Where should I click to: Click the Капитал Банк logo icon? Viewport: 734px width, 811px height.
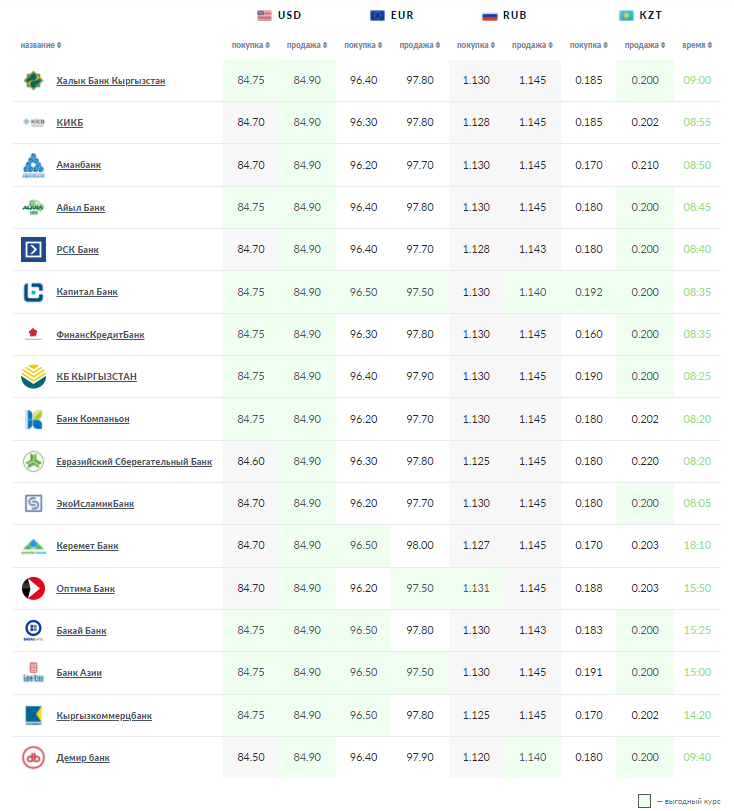33,292
